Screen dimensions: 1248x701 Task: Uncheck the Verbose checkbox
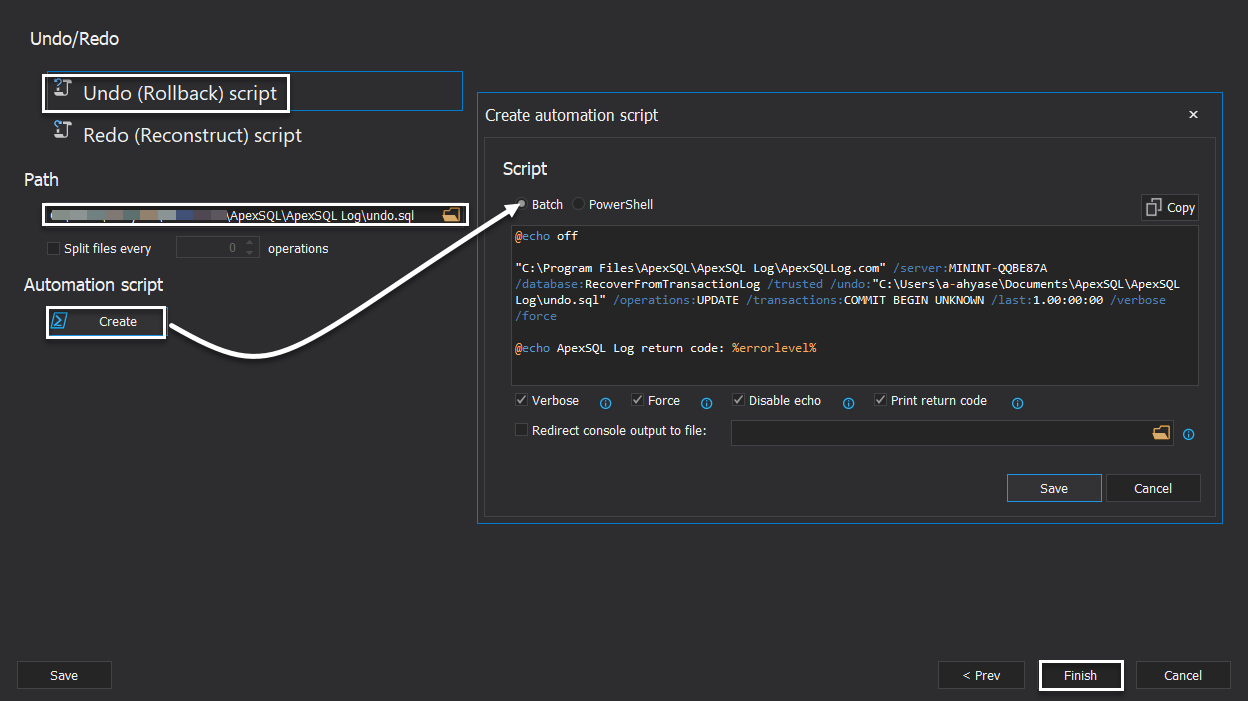pos(522,400)
